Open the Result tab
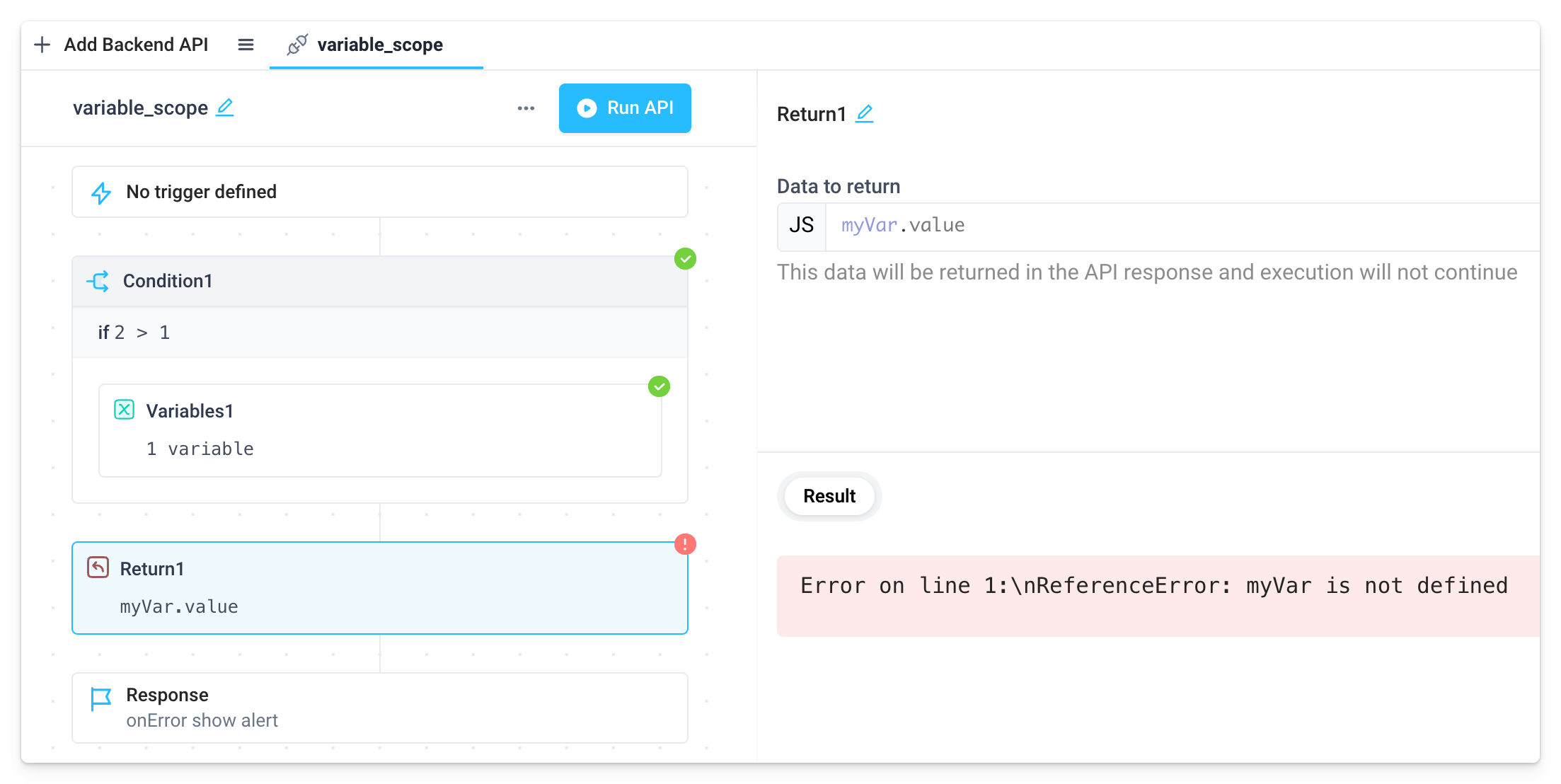Viewport: 1561px width, 784px height. [829, 496]
